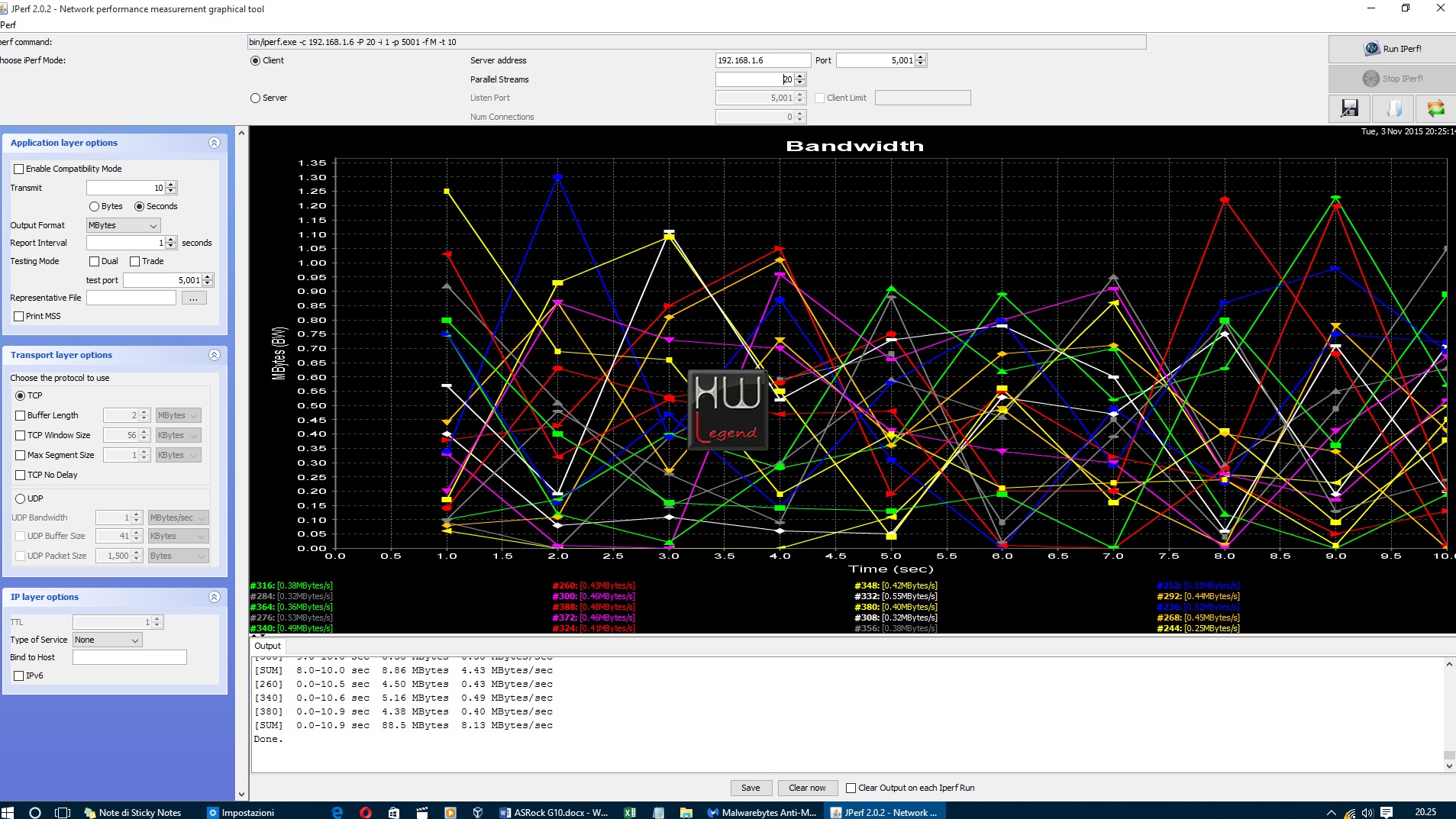Switch to the Output tab
This screenshot has height=819, width=1456.
click(x=267, y=646)
